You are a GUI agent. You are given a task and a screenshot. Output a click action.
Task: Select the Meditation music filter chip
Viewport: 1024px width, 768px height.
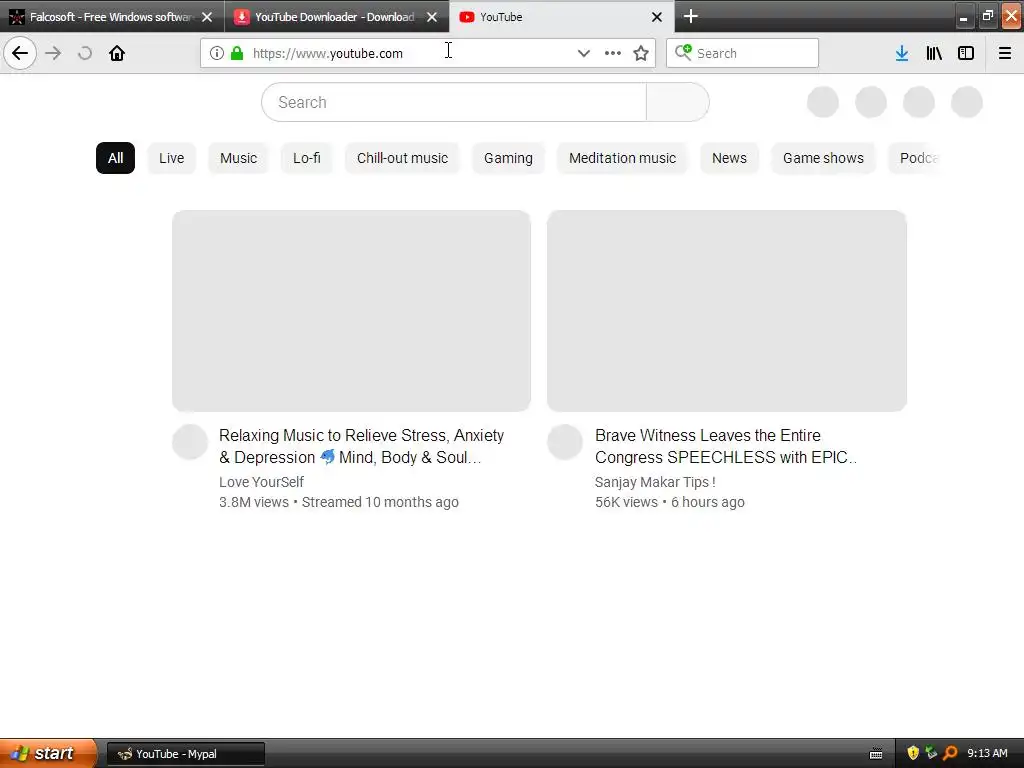[622, 158]
